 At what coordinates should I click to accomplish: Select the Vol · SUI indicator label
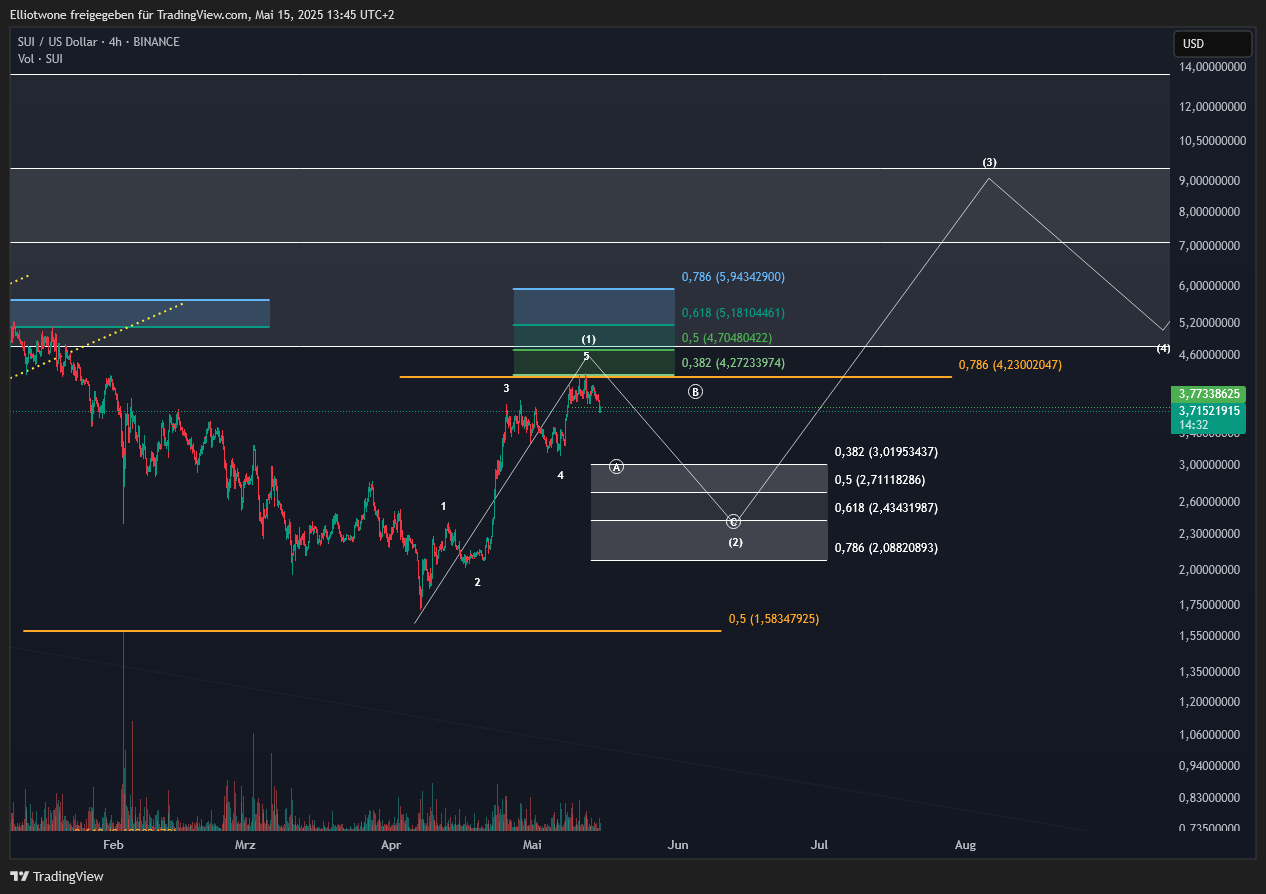coord(40,59)
